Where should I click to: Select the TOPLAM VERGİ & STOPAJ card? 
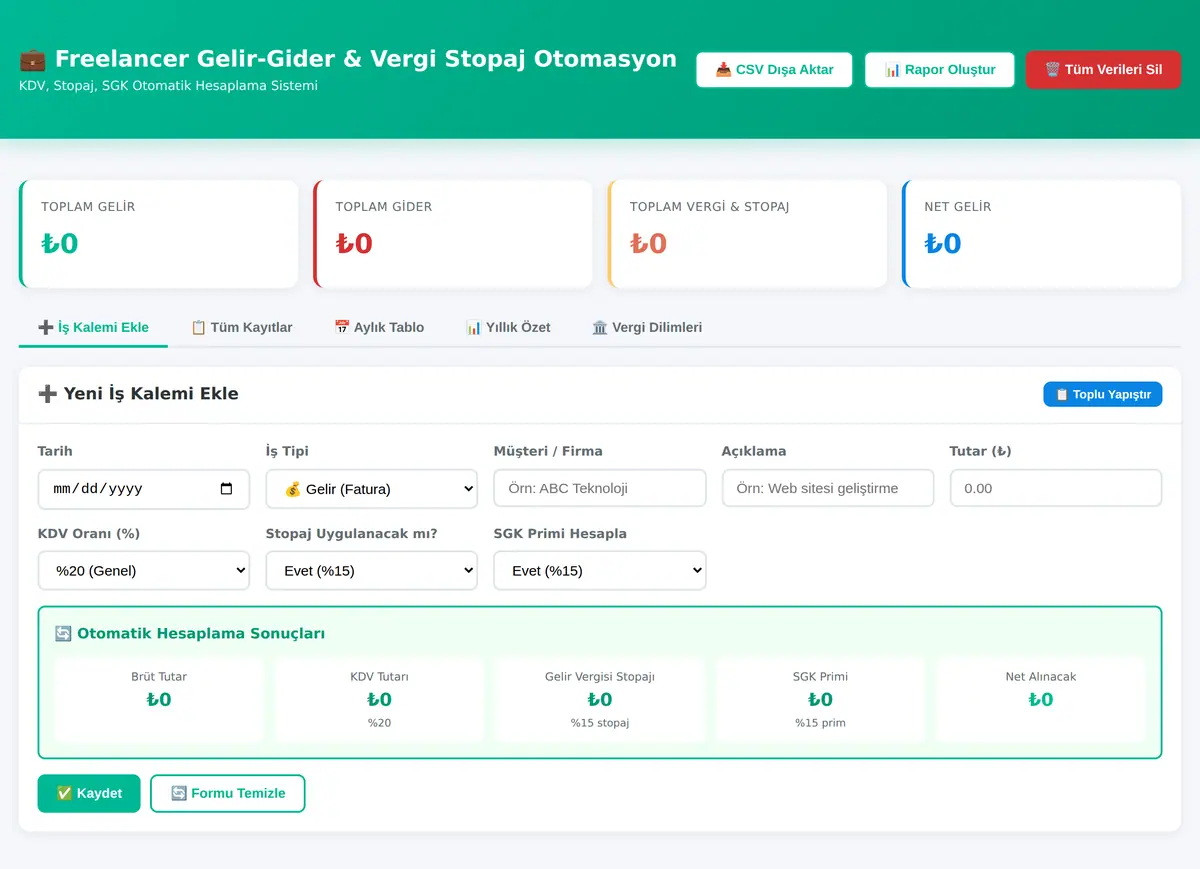[747, 234]
